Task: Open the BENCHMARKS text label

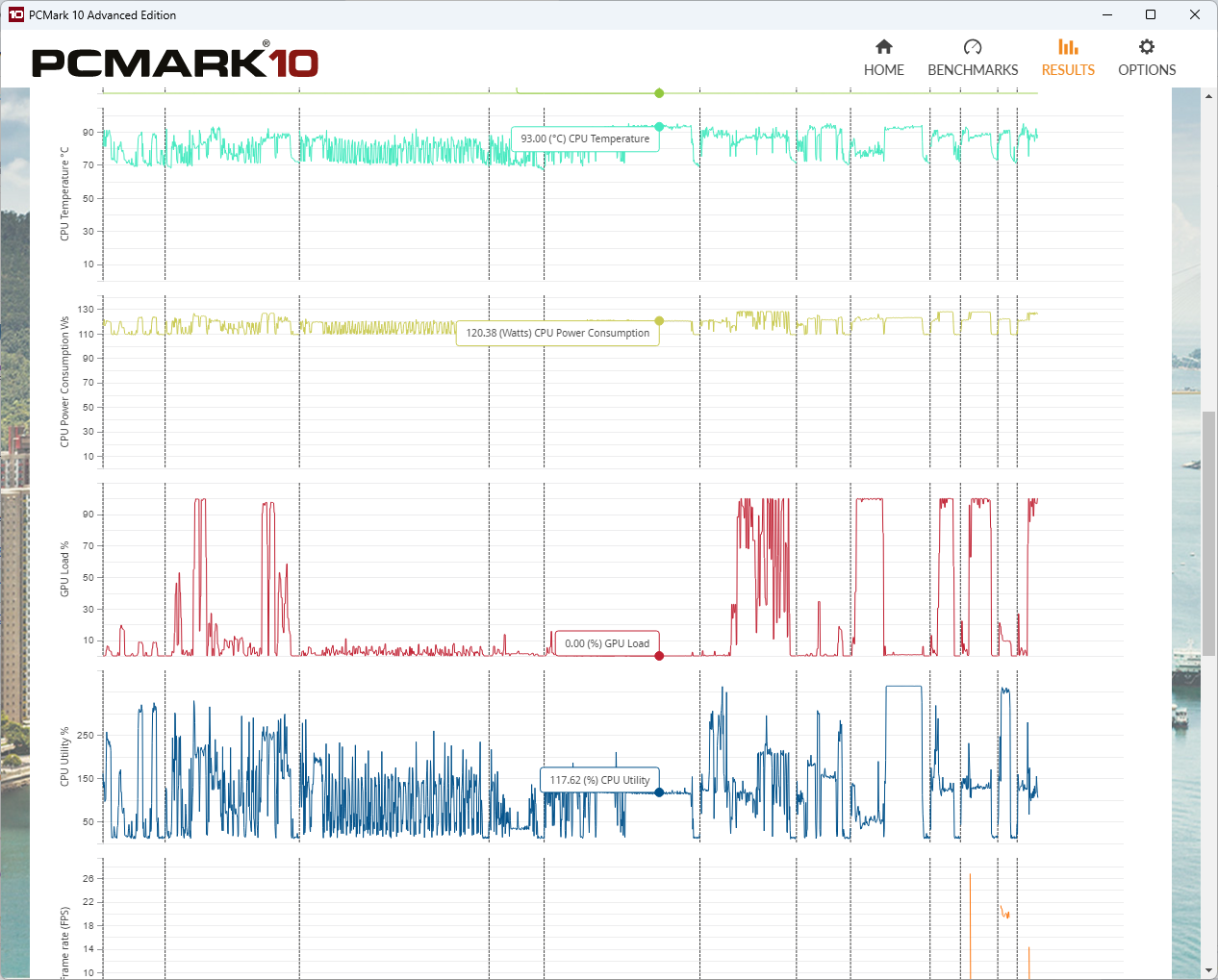Action: pos(972,70)
